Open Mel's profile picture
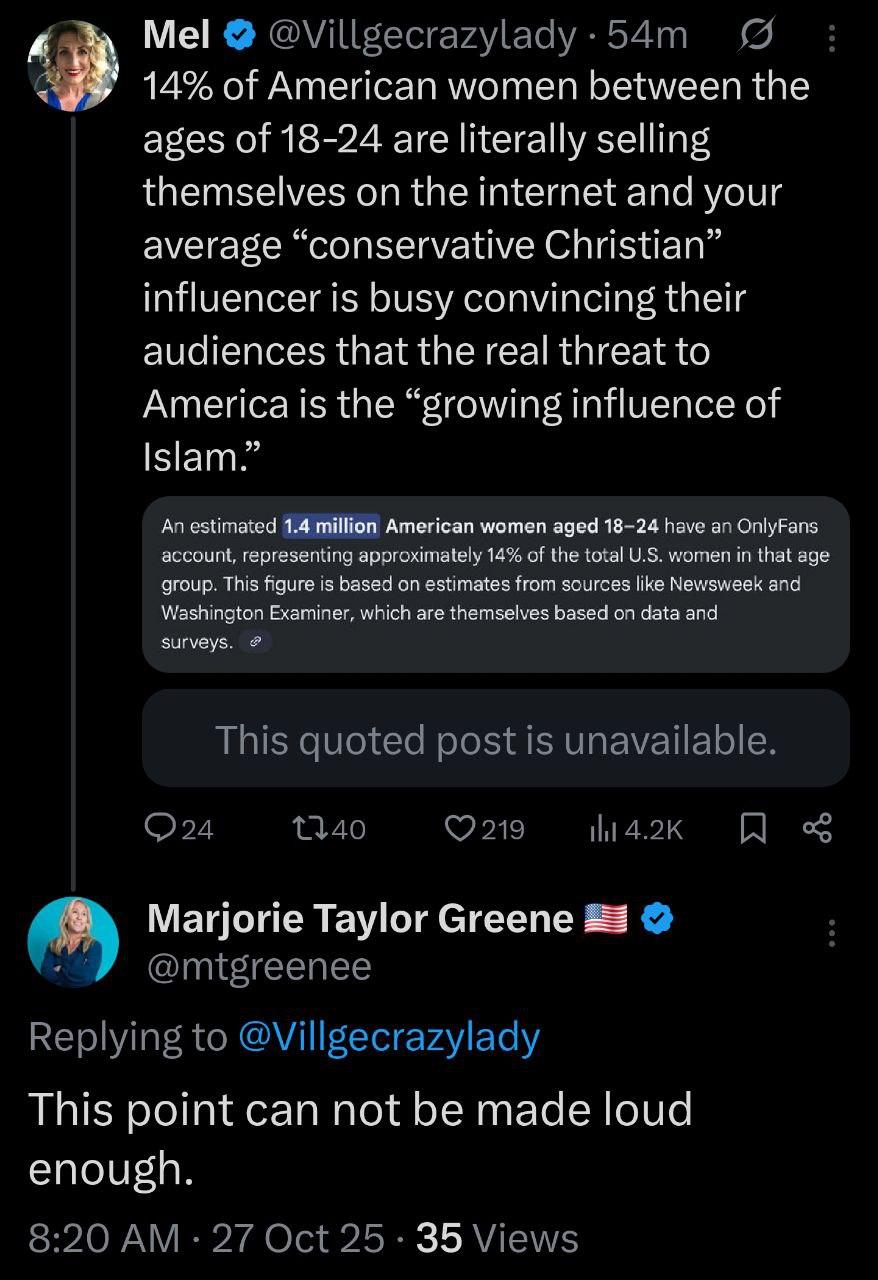Image resolution: width=878 pixels, height=1280 pixels. [x=73, y=63]
